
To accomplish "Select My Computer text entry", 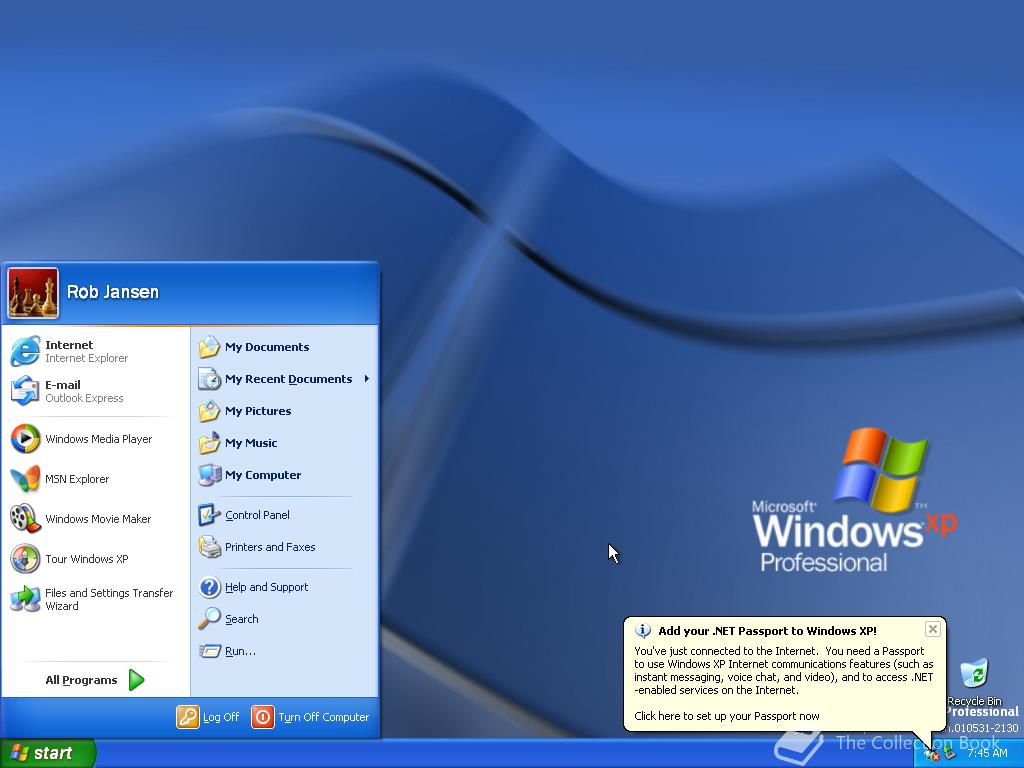I will pos(263,475).
